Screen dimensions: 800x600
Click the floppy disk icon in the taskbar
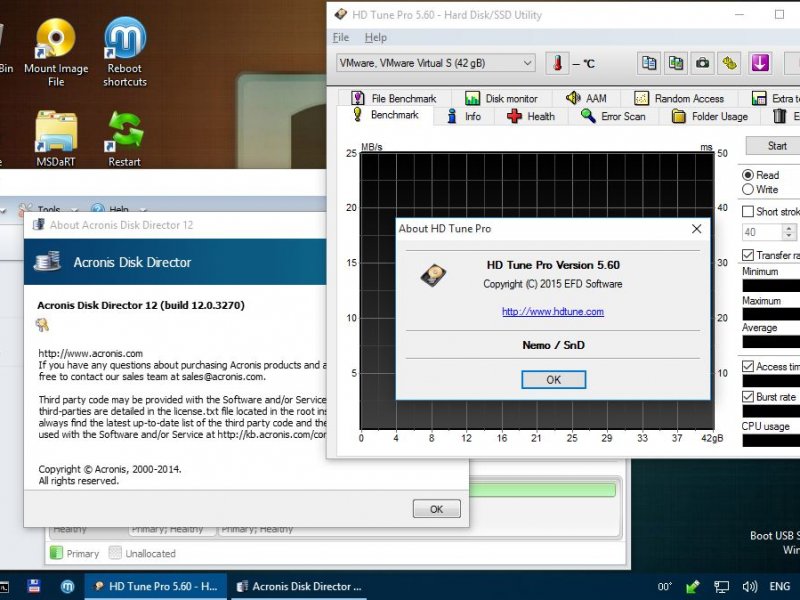click(x=34, y=586)
